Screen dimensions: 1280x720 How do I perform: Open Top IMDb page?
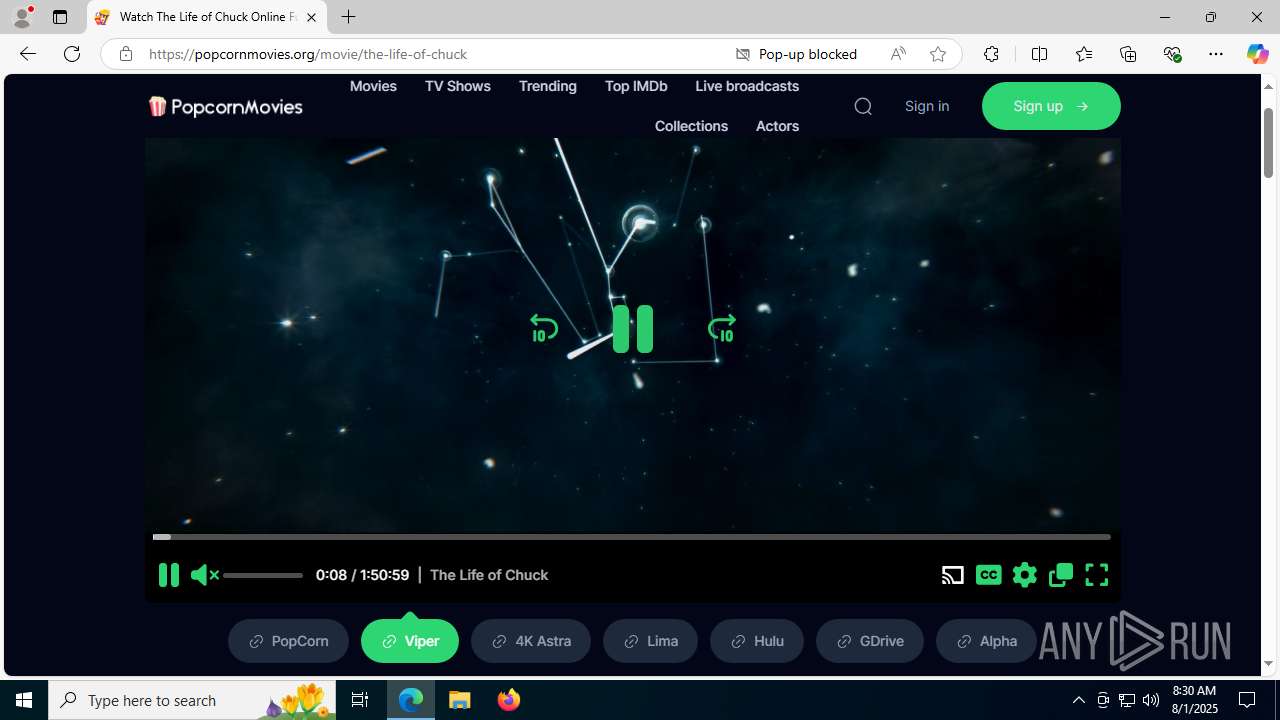click(636, 86)
